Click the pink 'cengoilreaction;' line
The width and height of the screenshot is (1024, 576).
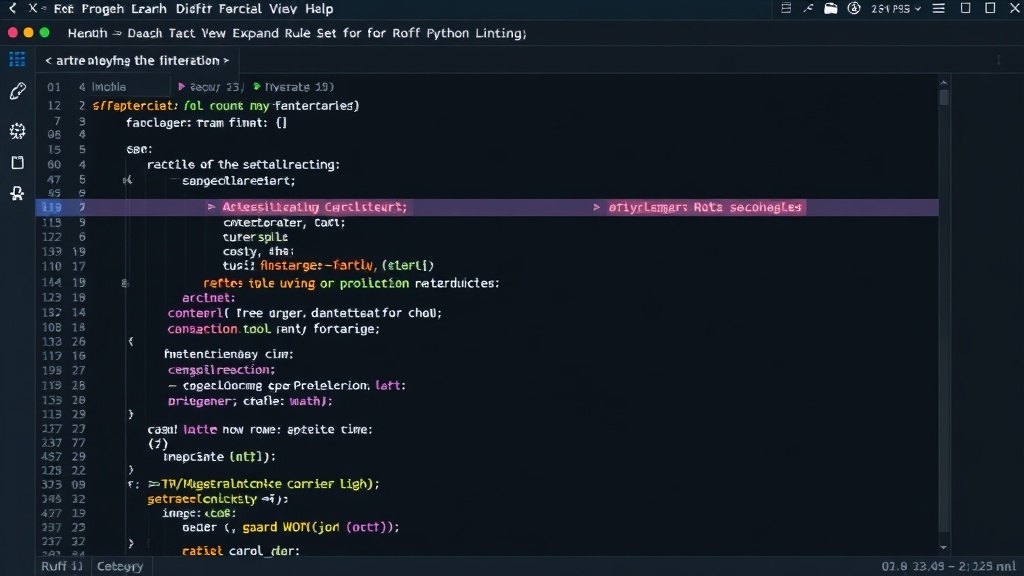(221, 370)
